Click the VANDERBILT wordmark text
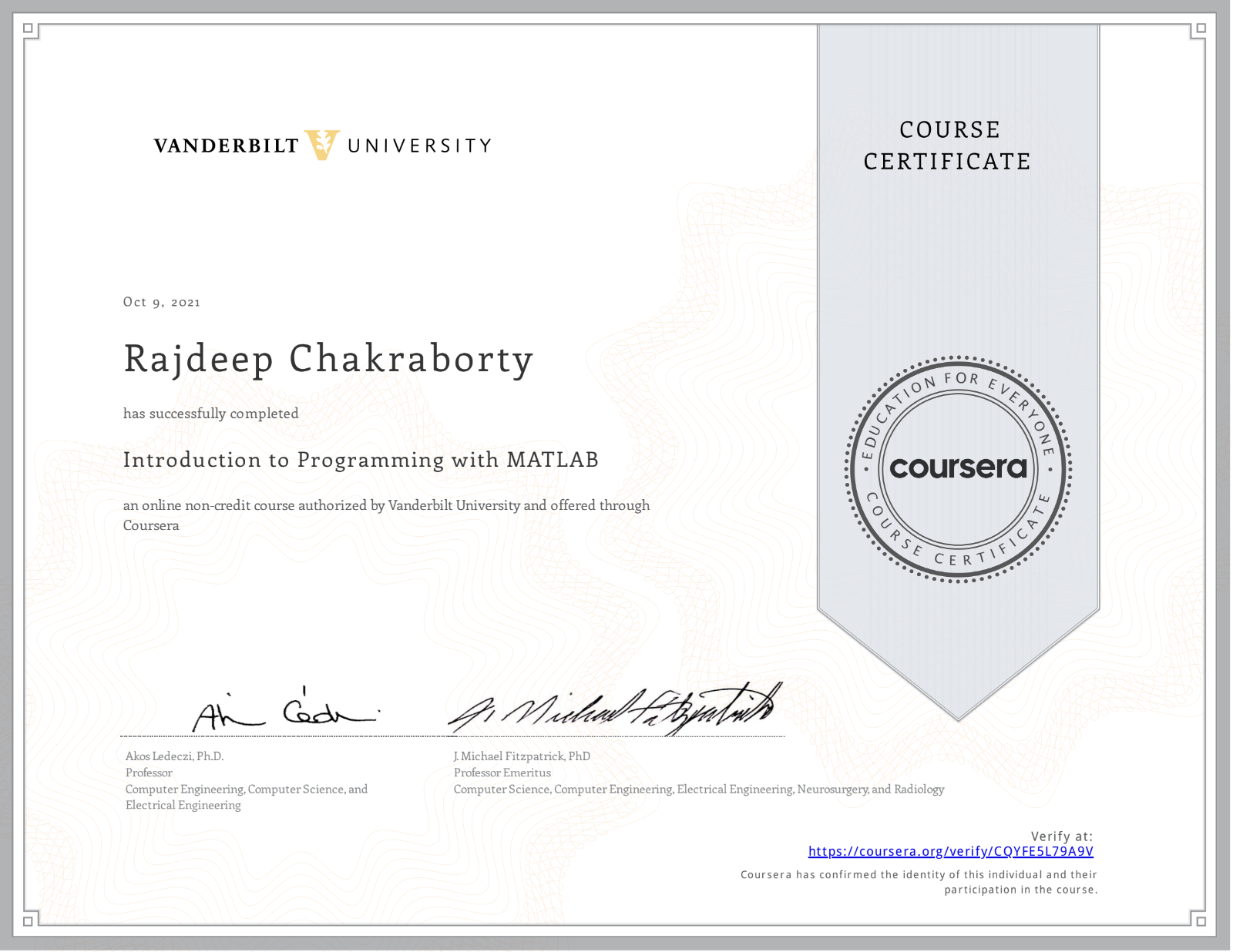Screen dimensions: 1233x952 (226, 146)
